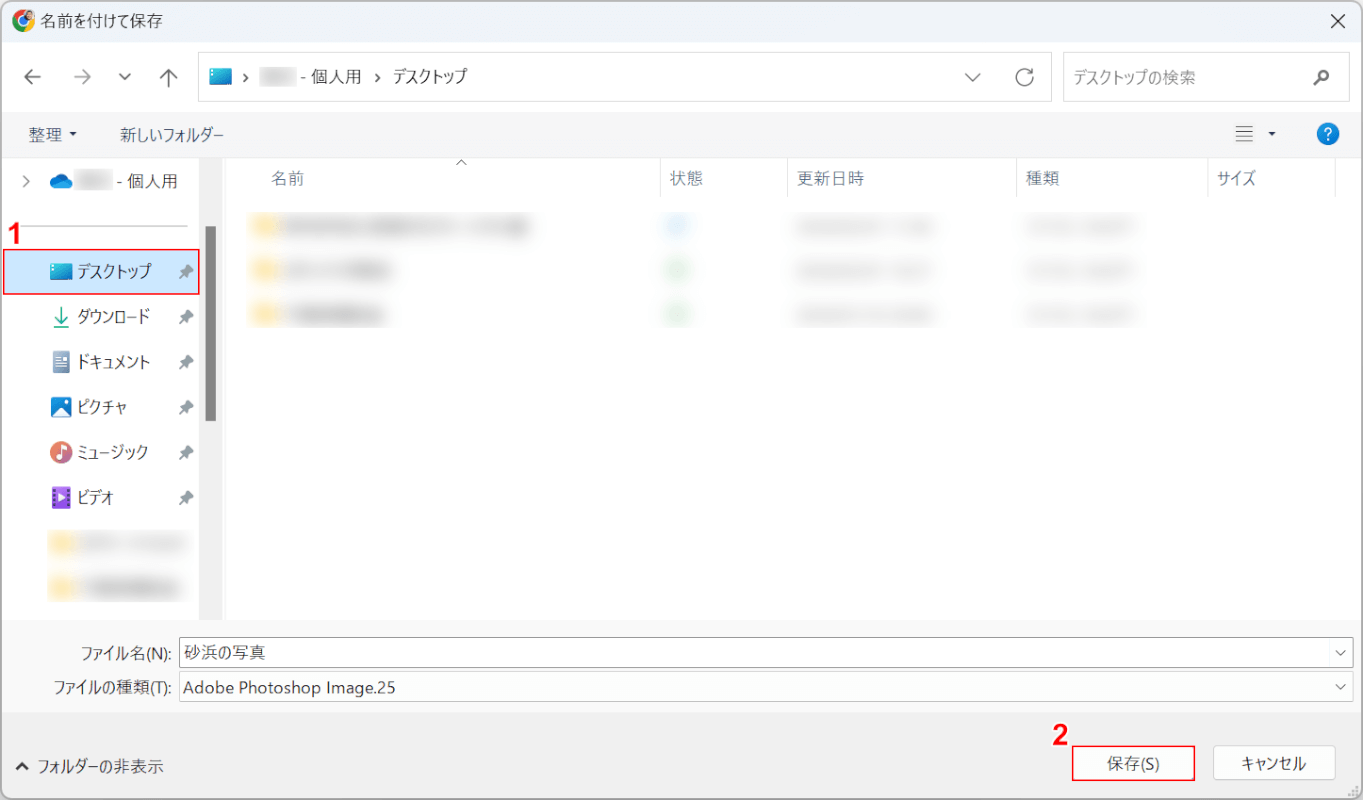Open the view options dropdown arrow
The width and height of the screenshot is (1363, 800).
click(x=1272, y=133)
